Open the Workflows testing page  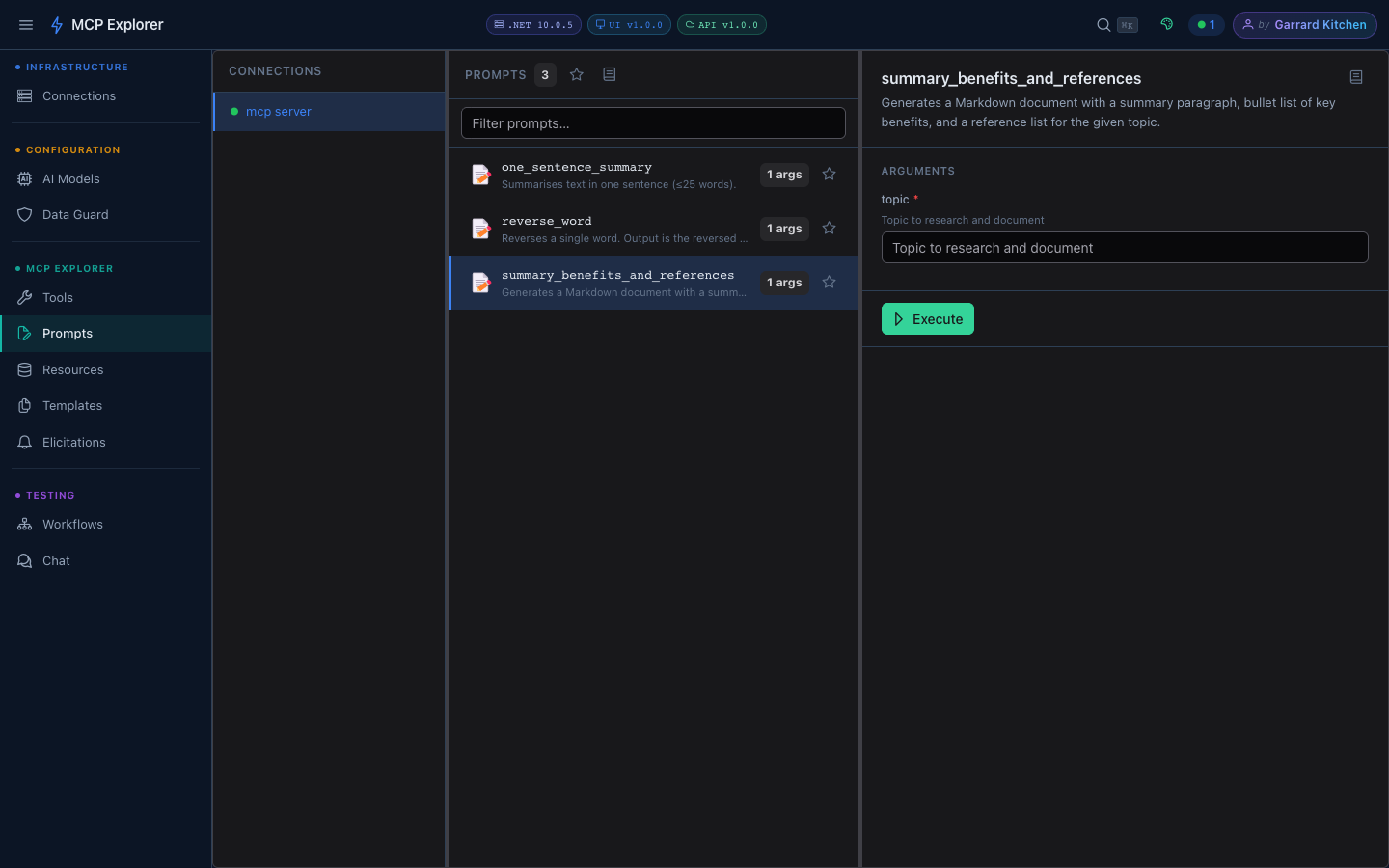pos(72,525)
